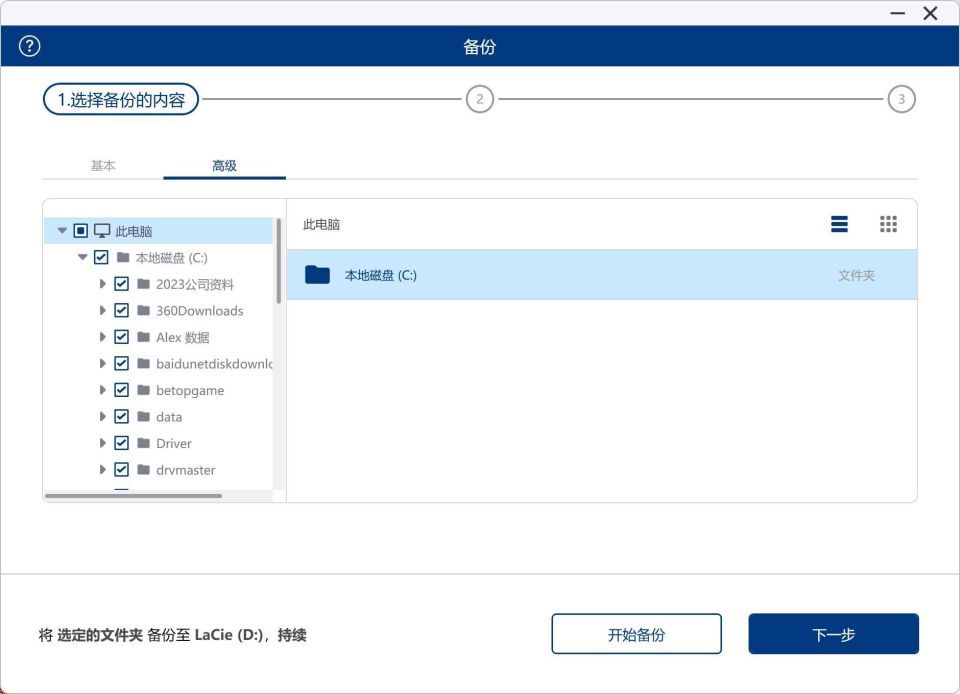Uncheck the betopgame checkbox
Screen dimensions: 960x694
point(121,390)
